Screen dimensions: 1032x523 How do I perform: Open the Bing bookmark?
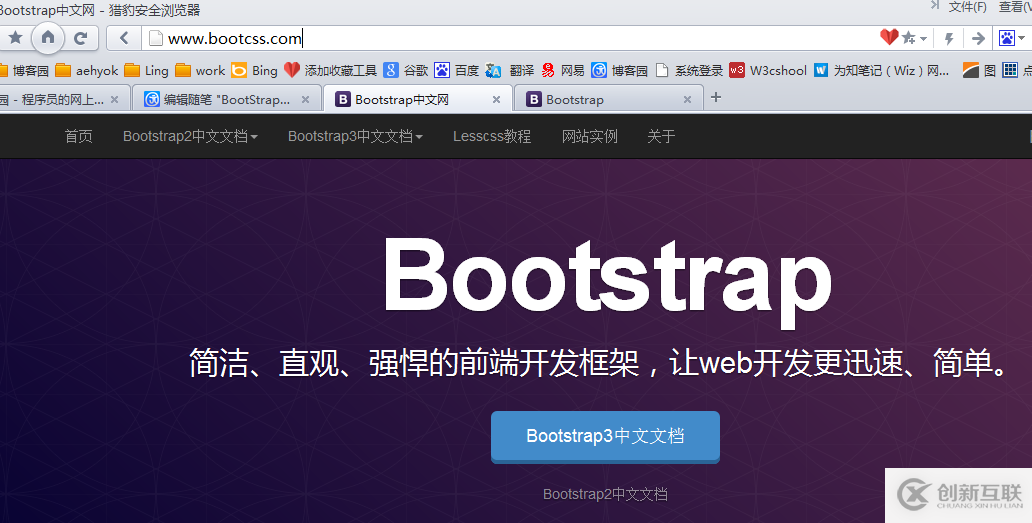click(255, 70)
